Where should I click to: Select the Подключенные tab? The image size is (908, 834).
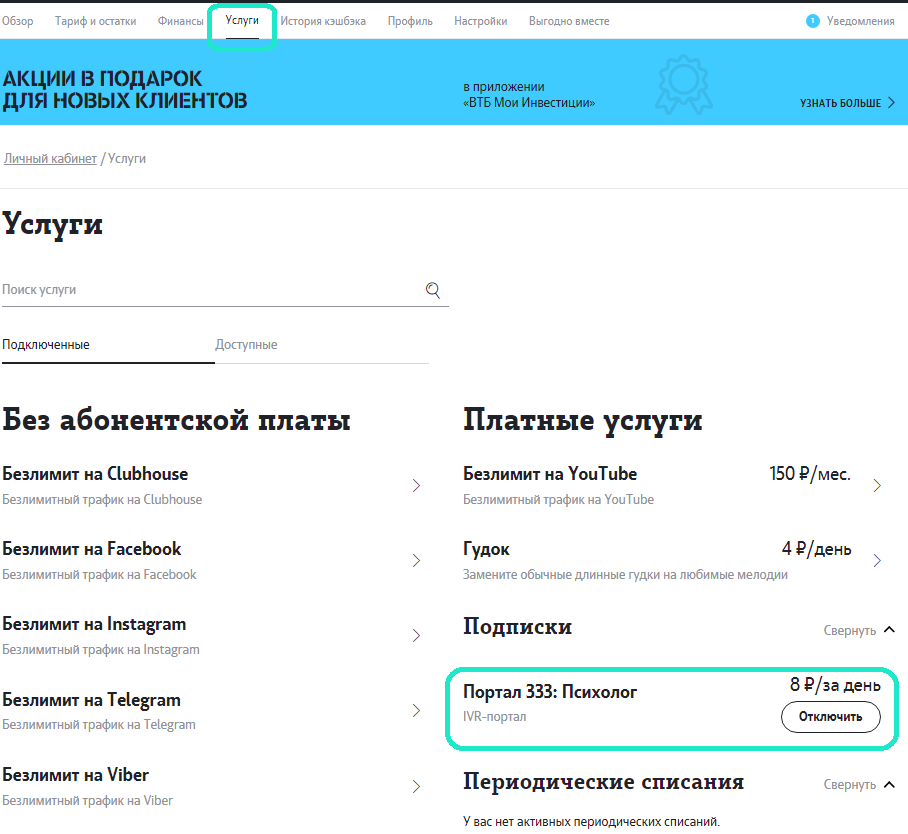46,345
